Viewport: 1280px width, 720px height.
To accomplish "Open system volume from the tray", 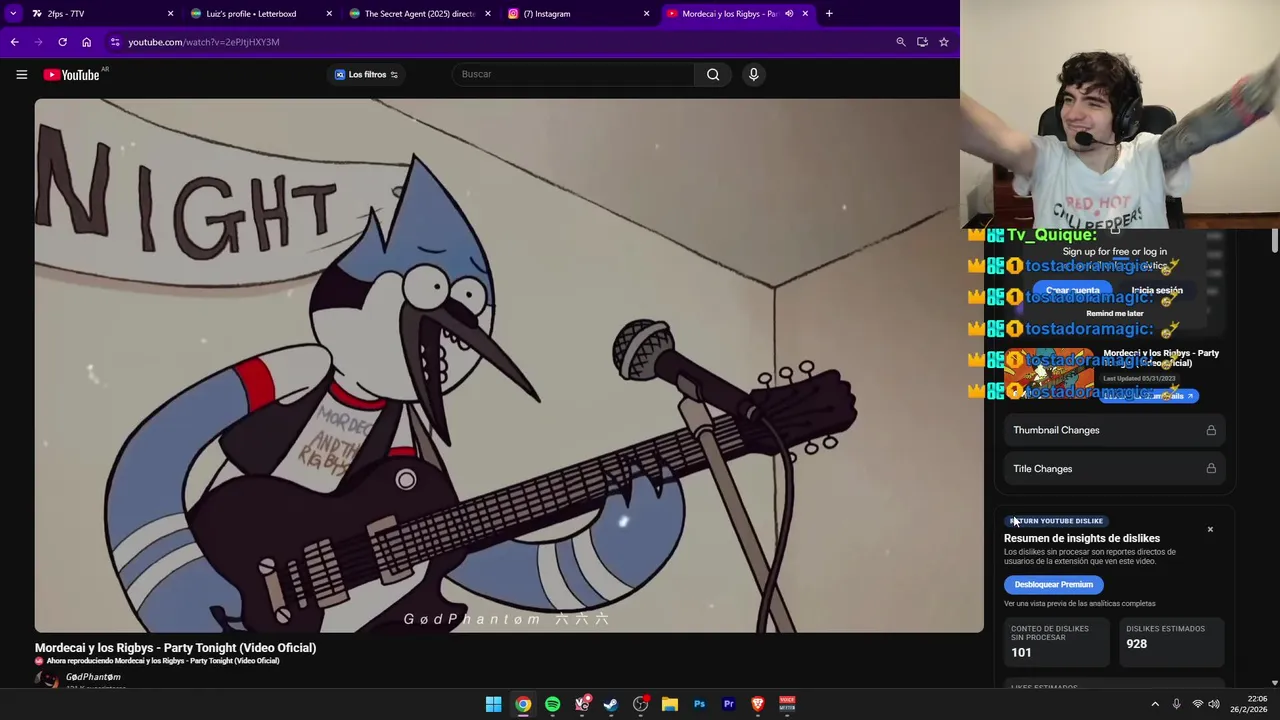I will point(1213,704).
